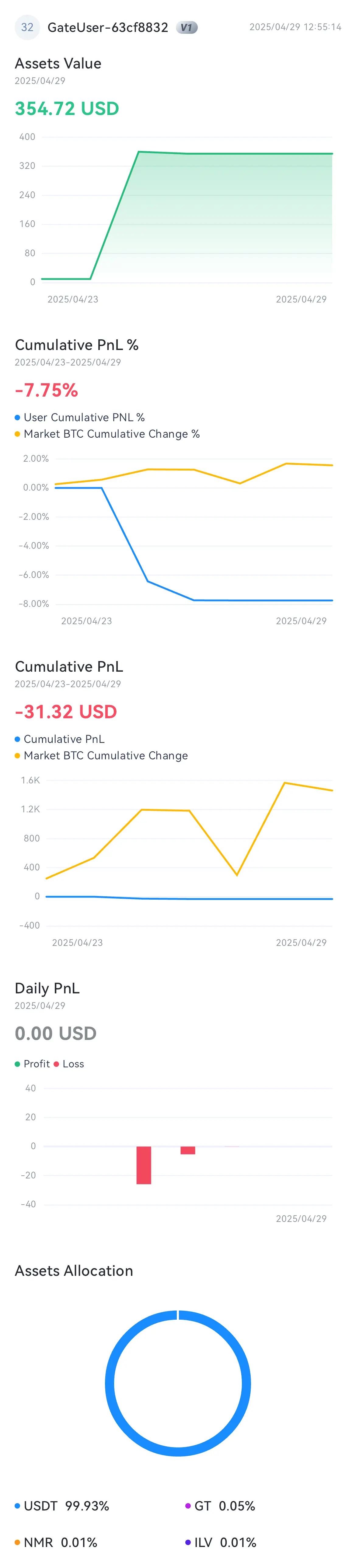This screenshot has width=356, height=1568.
Task: Select the ILV 0.01% allocation entry
Action: 225,1542
